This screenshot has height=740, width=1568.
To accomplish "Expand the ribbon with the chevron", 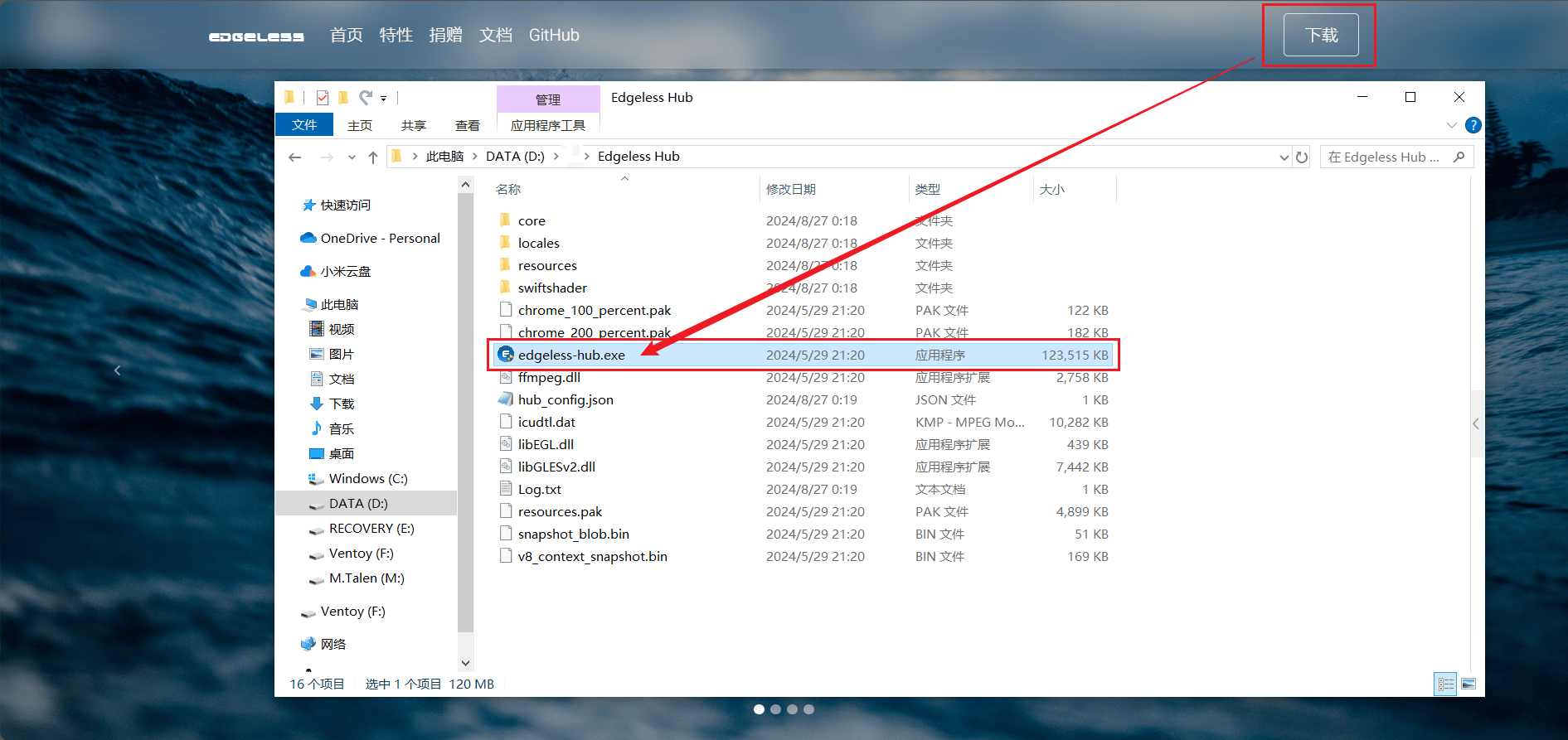I will click(1451, 125).
